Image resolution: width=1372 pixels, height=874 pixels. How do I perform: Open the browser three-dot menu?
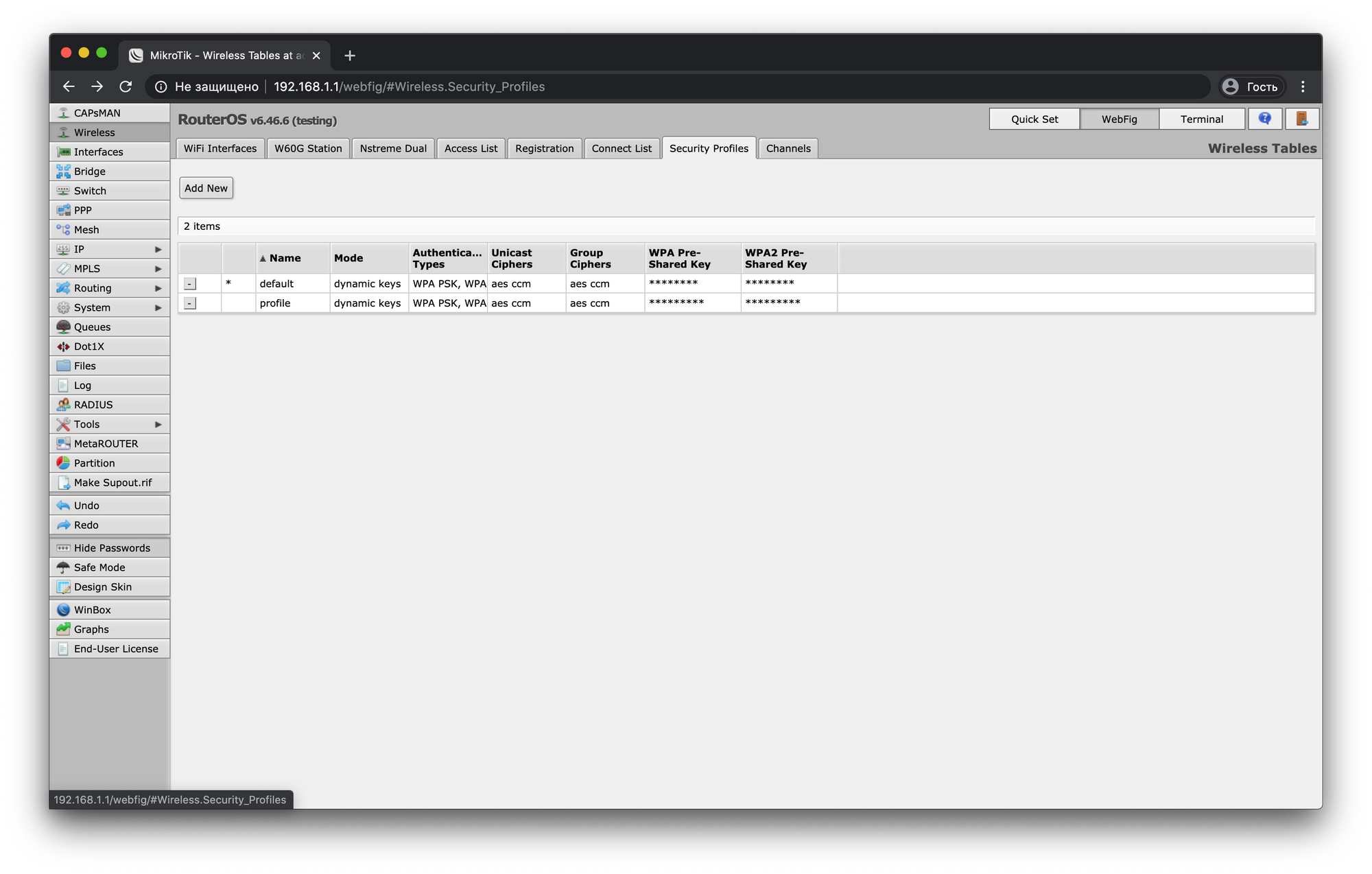tap(1303, 86)
